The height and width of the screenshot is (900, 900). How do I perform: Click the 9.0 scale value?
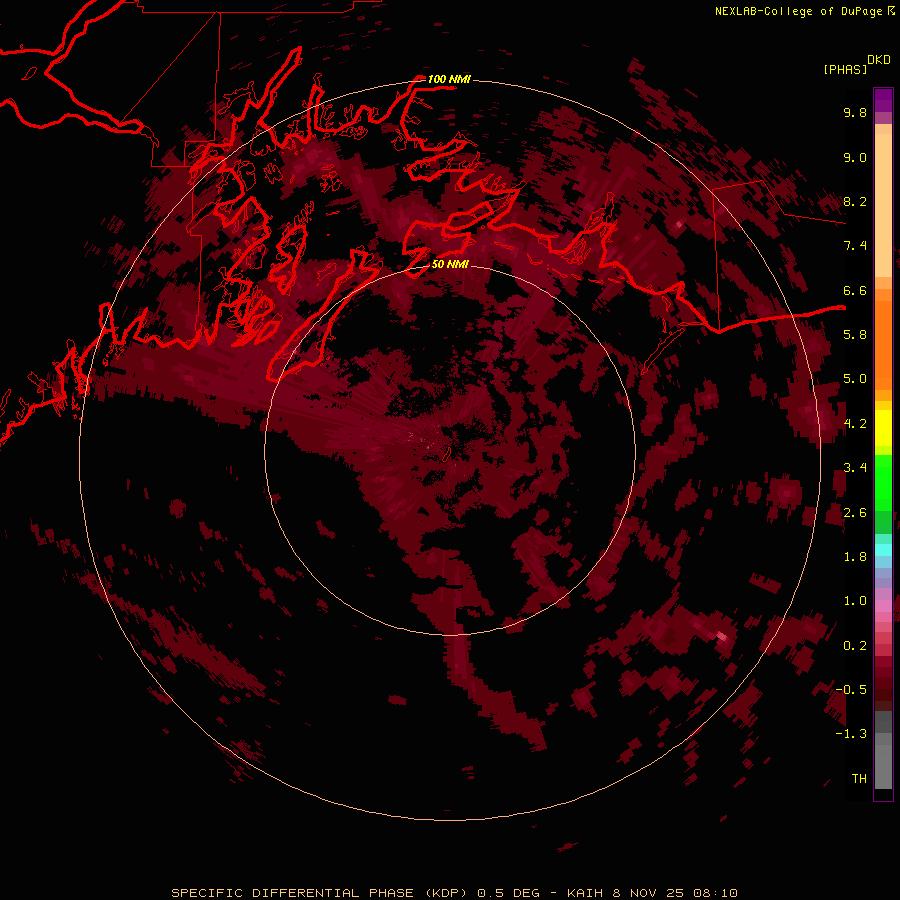pyautogui.click(x=855, y=157)
